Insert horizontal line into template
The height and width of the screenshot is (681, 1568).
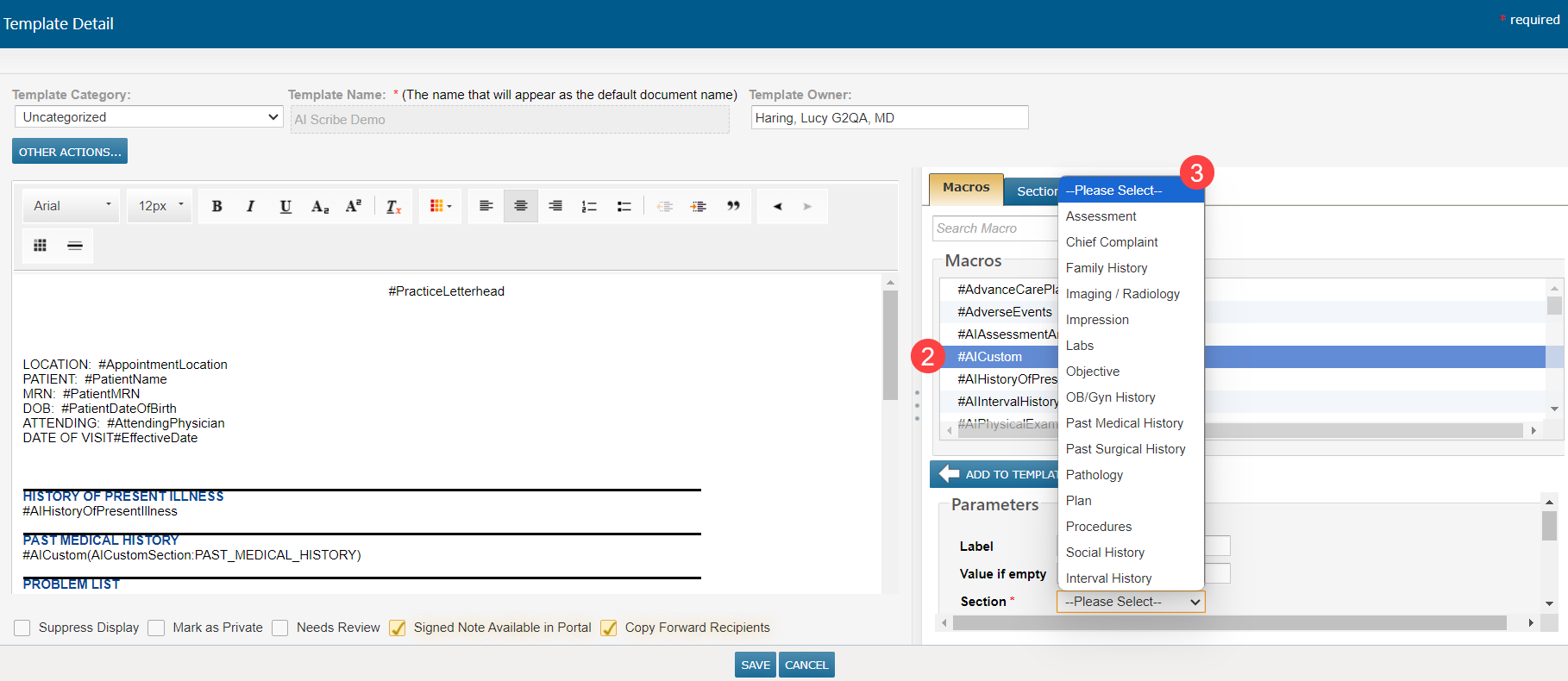pyautogui.click(x=75, y=246)
